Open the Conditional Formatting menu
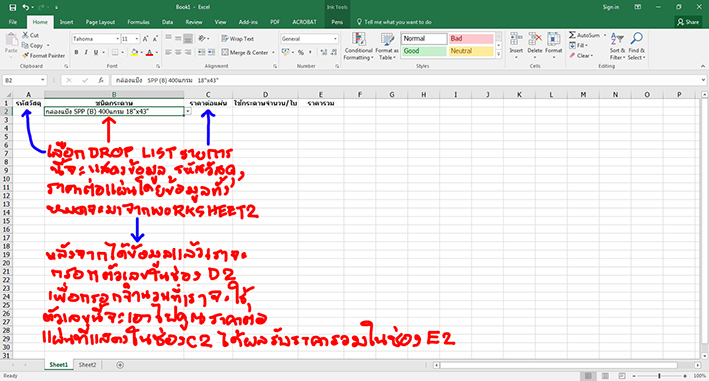The height and width of the screenshot is (381, 709). point(358,46)
